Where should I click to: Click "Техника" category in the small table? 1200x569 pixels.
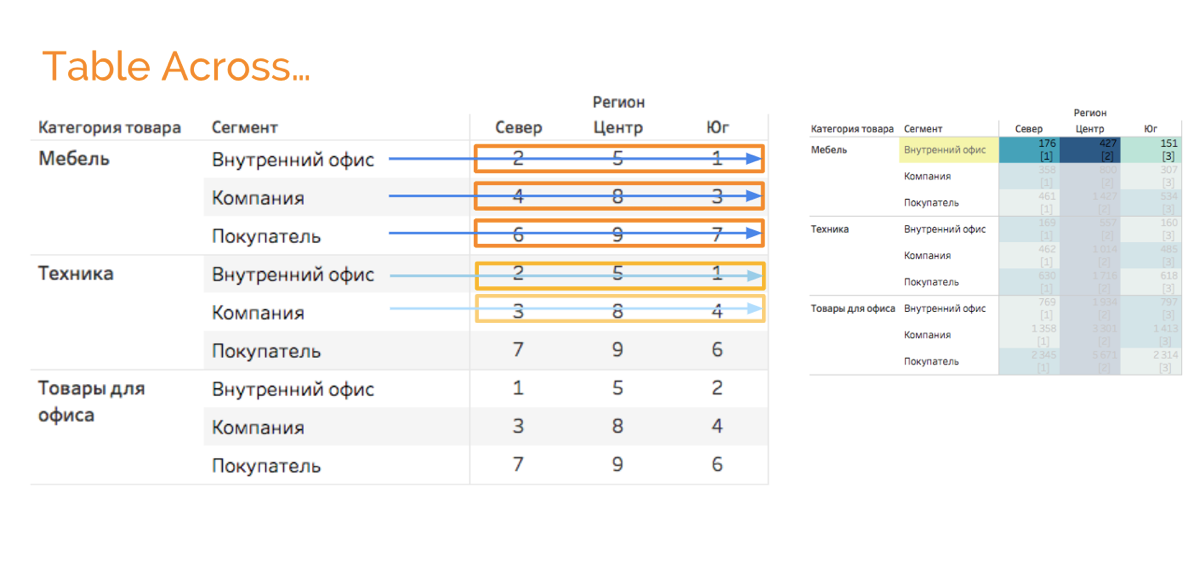click(x=829, y=229)
